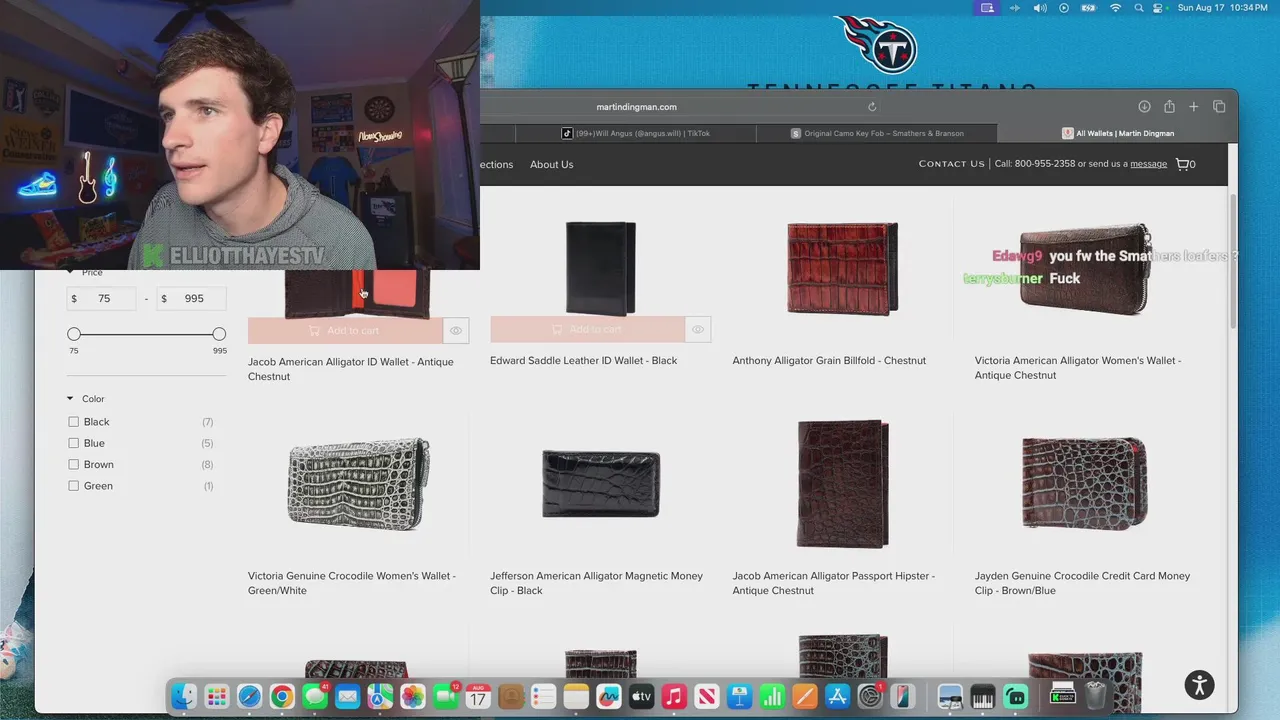Select the All Wallets Martin Dingman tab

[1118, 133]
